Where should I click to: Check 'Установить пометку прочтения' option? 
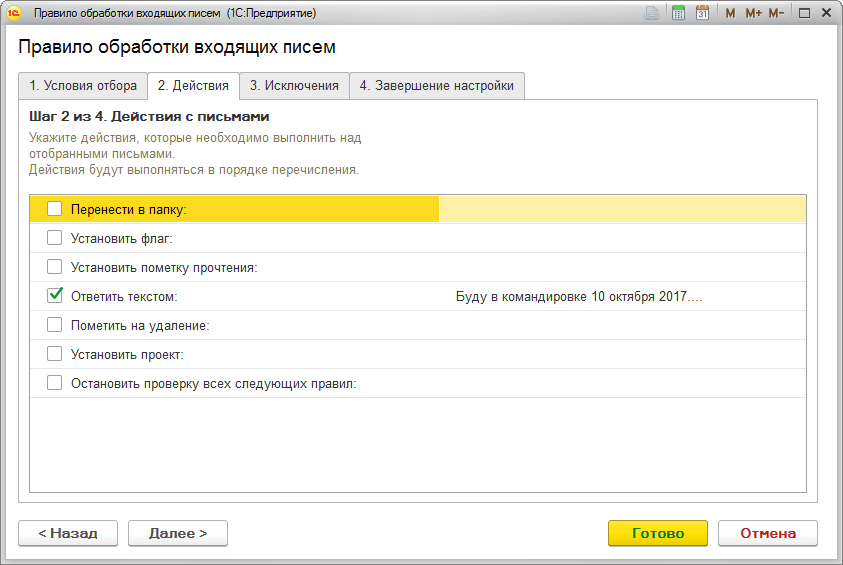[x=54, y=267]
